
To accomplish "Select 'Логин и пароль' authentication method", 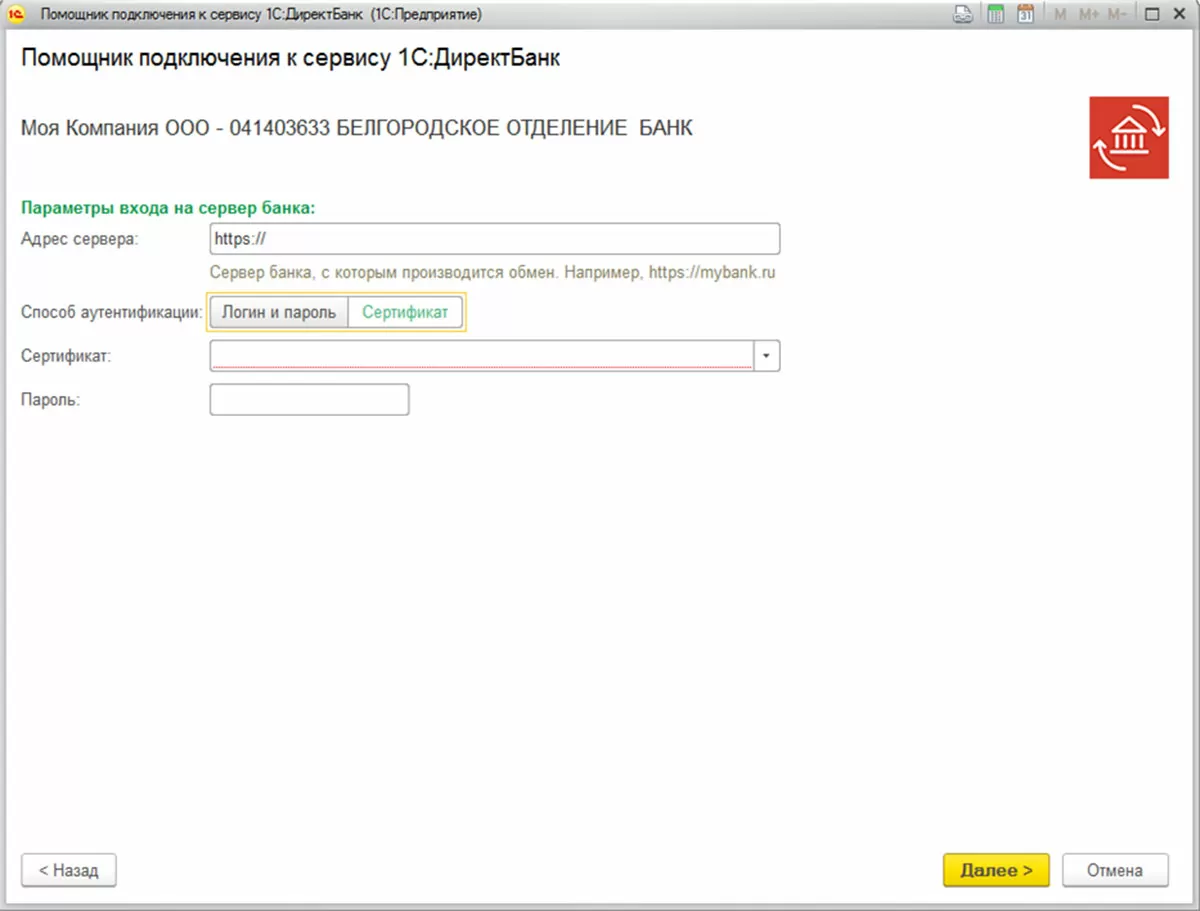I will pyautogui.click(x=279, y=312).
